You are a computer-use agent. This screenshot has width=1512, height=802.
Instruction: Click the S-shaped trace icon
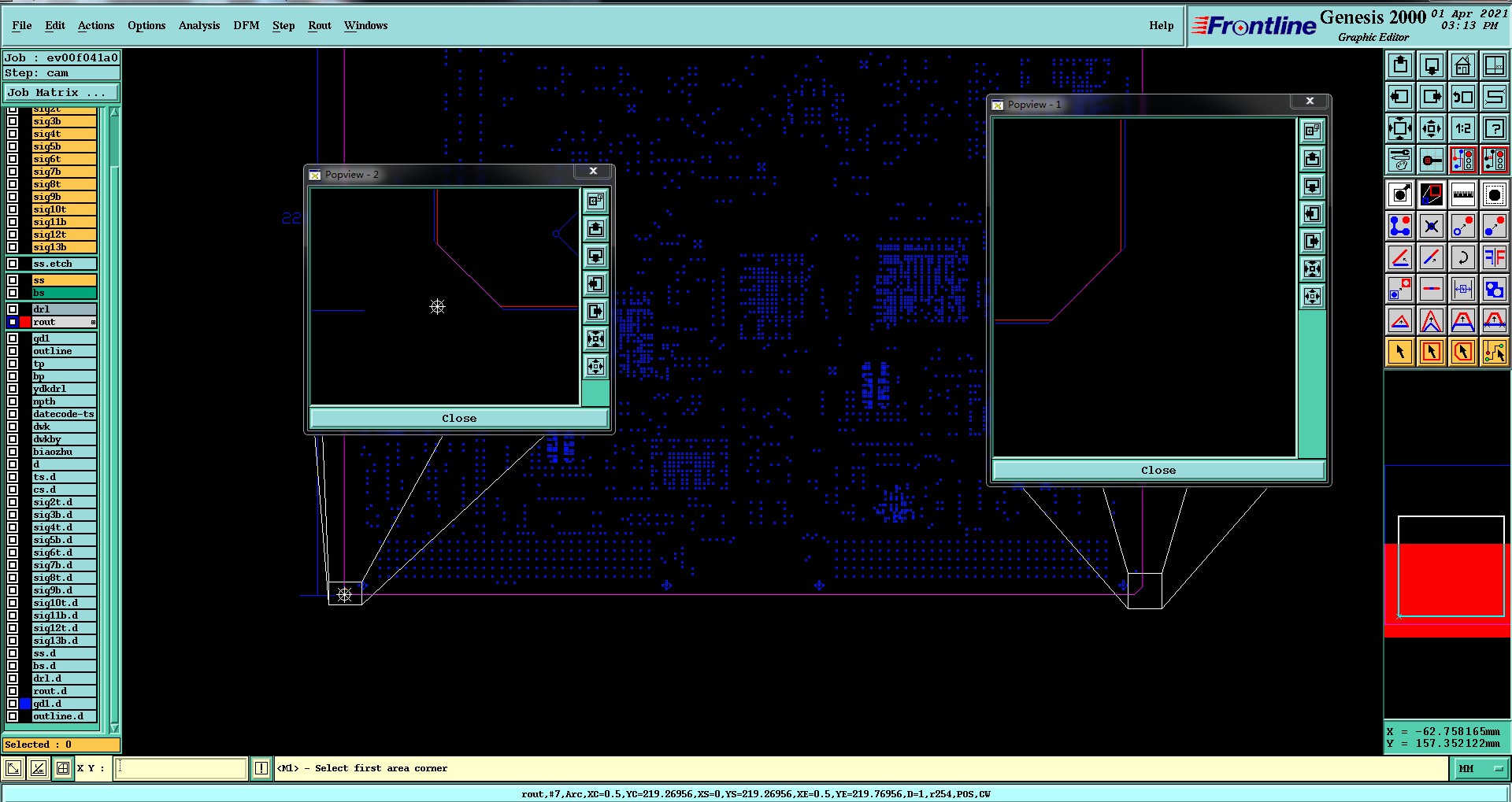click(x=1495, y=97)
